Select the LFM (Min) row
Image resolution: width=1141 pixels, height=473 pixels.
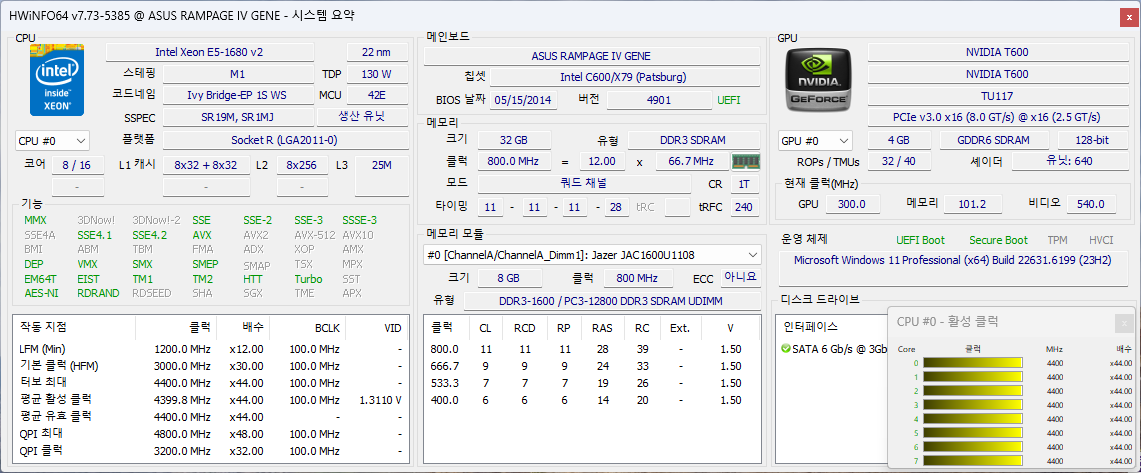(210, 349)
